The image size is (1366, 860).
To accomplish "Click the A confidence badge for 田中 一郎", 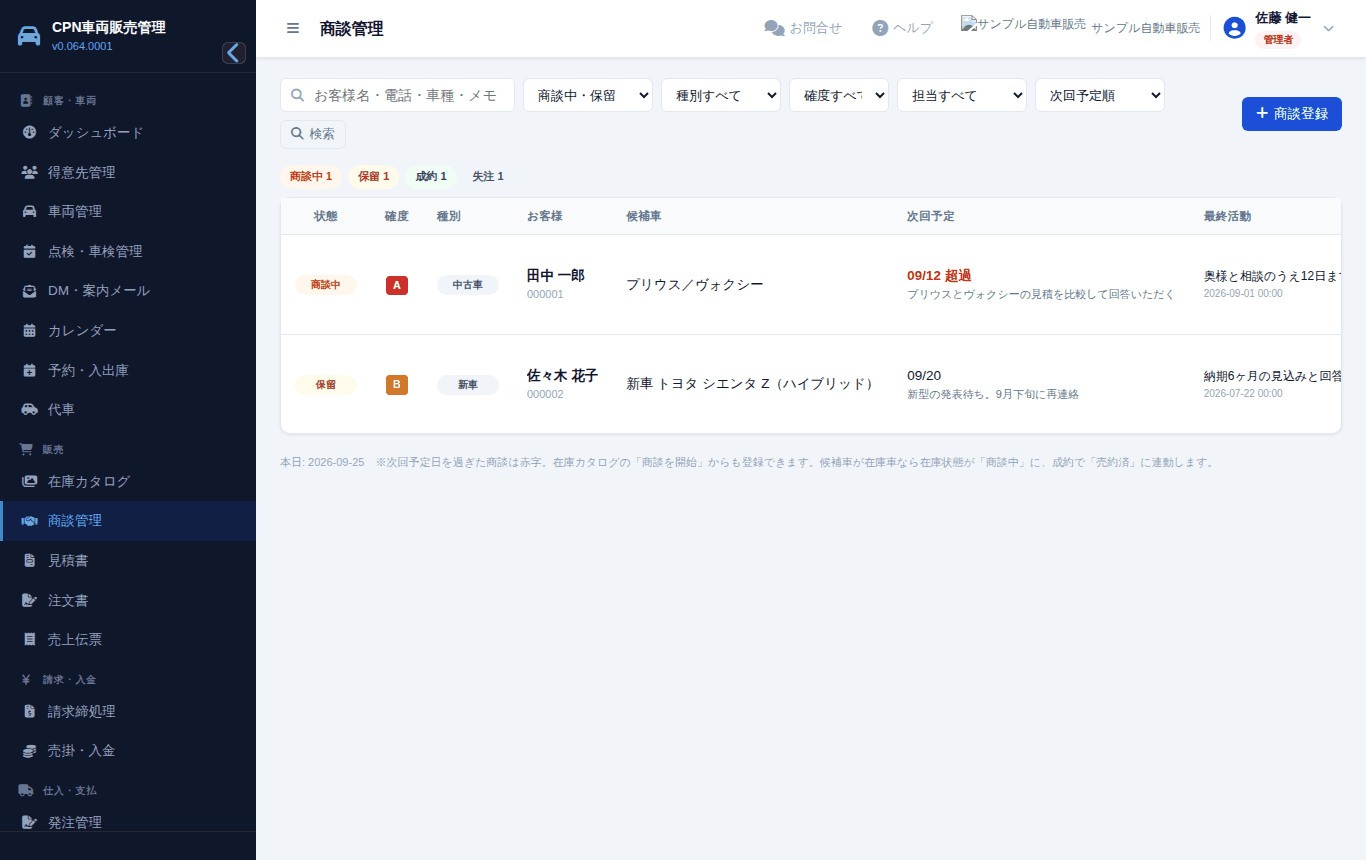I will (x=397, y=285).
